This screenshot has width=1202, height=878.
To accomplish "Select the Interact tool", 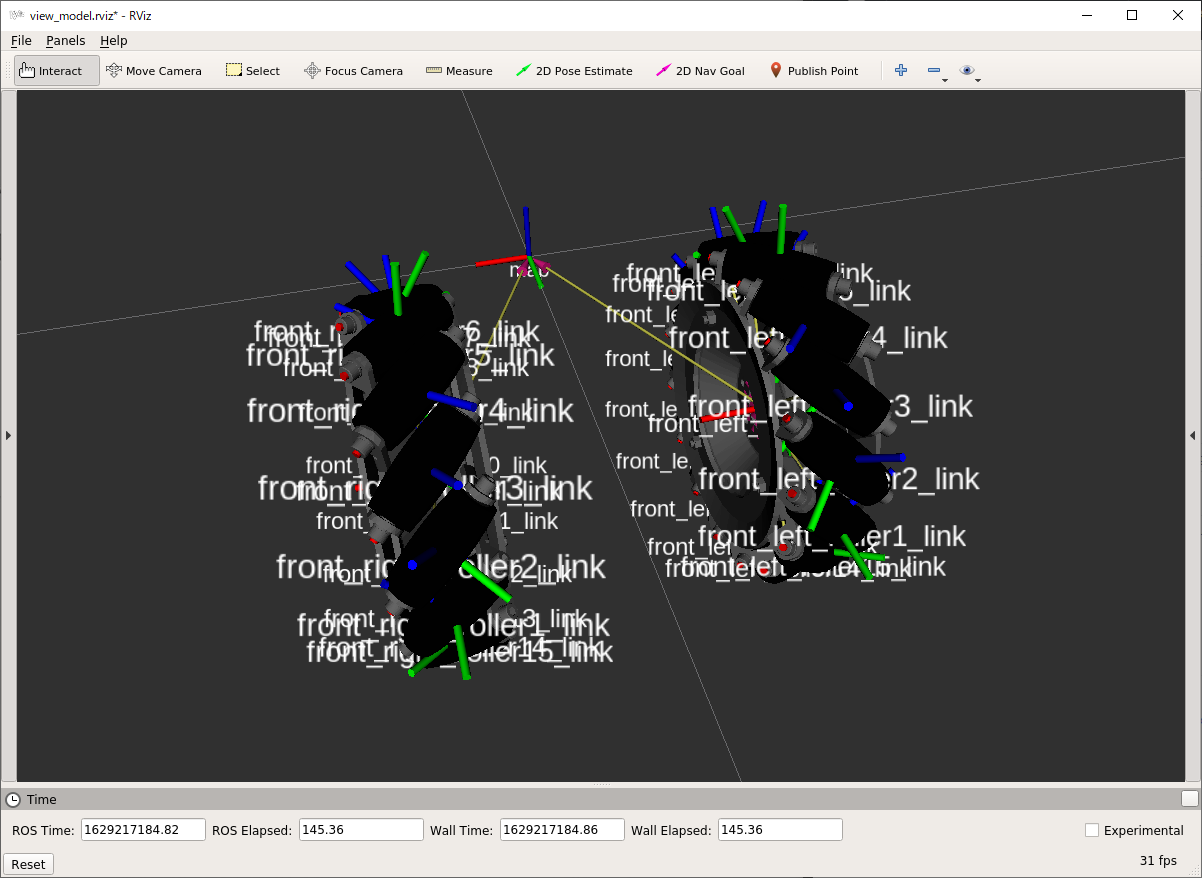I will pos(57,71).
